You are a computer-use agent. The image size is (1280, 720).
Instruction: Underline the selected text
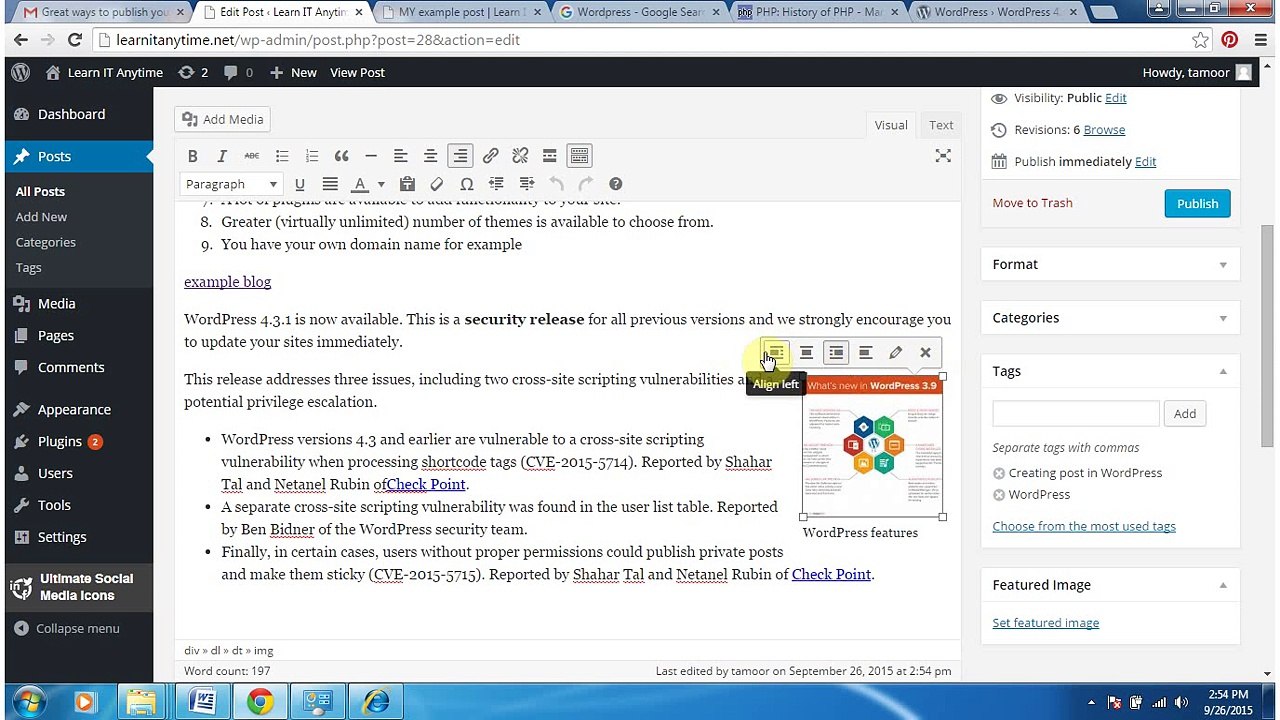299,184
